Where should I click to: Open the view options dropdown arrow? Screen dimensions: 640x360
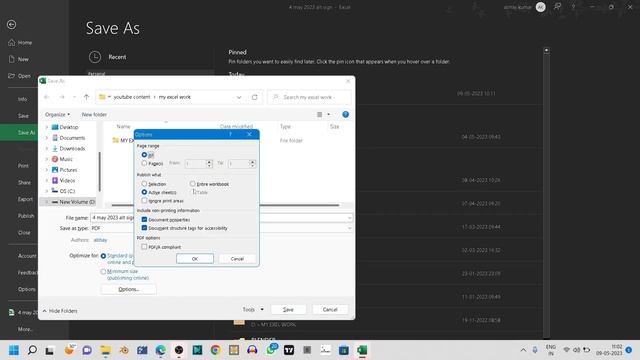[329, 115]
